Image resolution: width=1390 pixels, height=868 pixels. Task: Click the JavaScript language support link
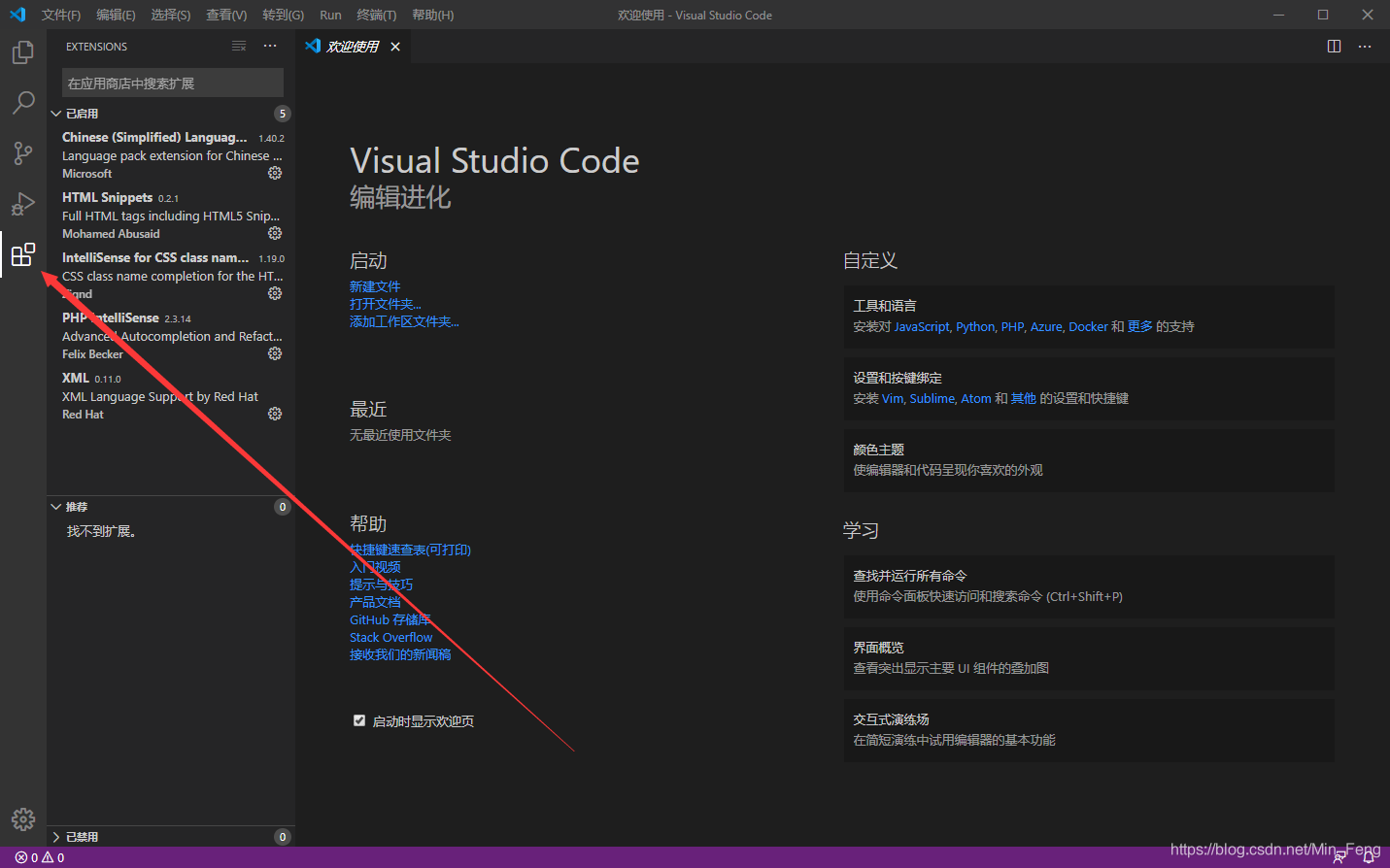(x=922, y=326)
